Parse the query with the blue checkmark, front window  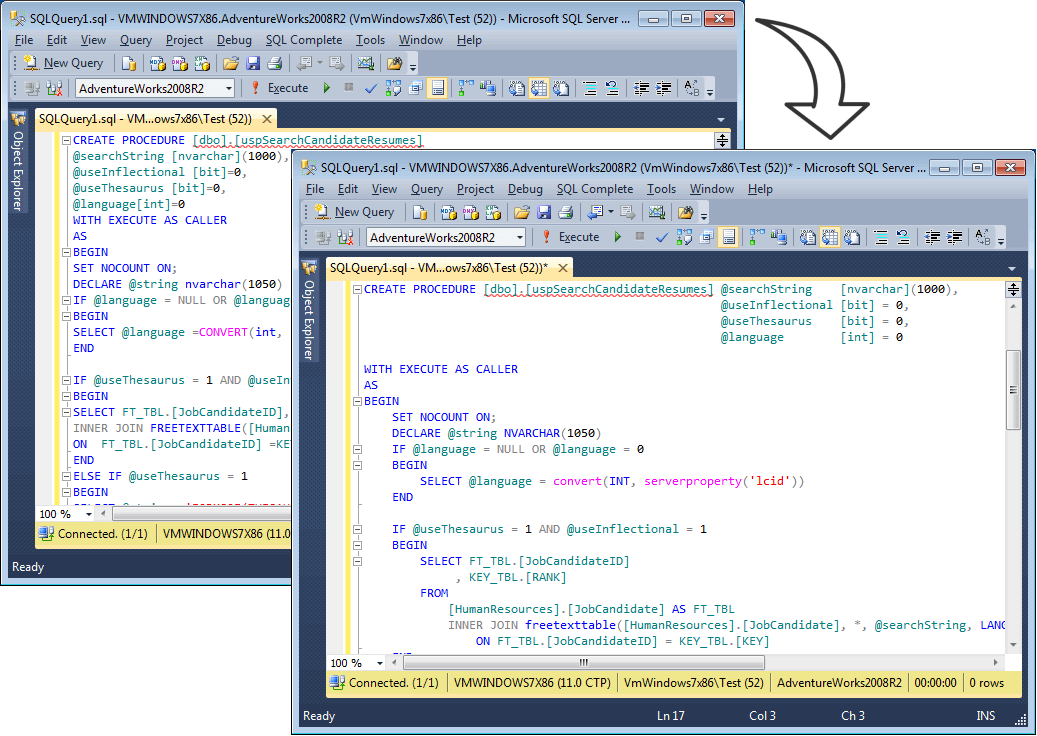[x=661, y=237]
